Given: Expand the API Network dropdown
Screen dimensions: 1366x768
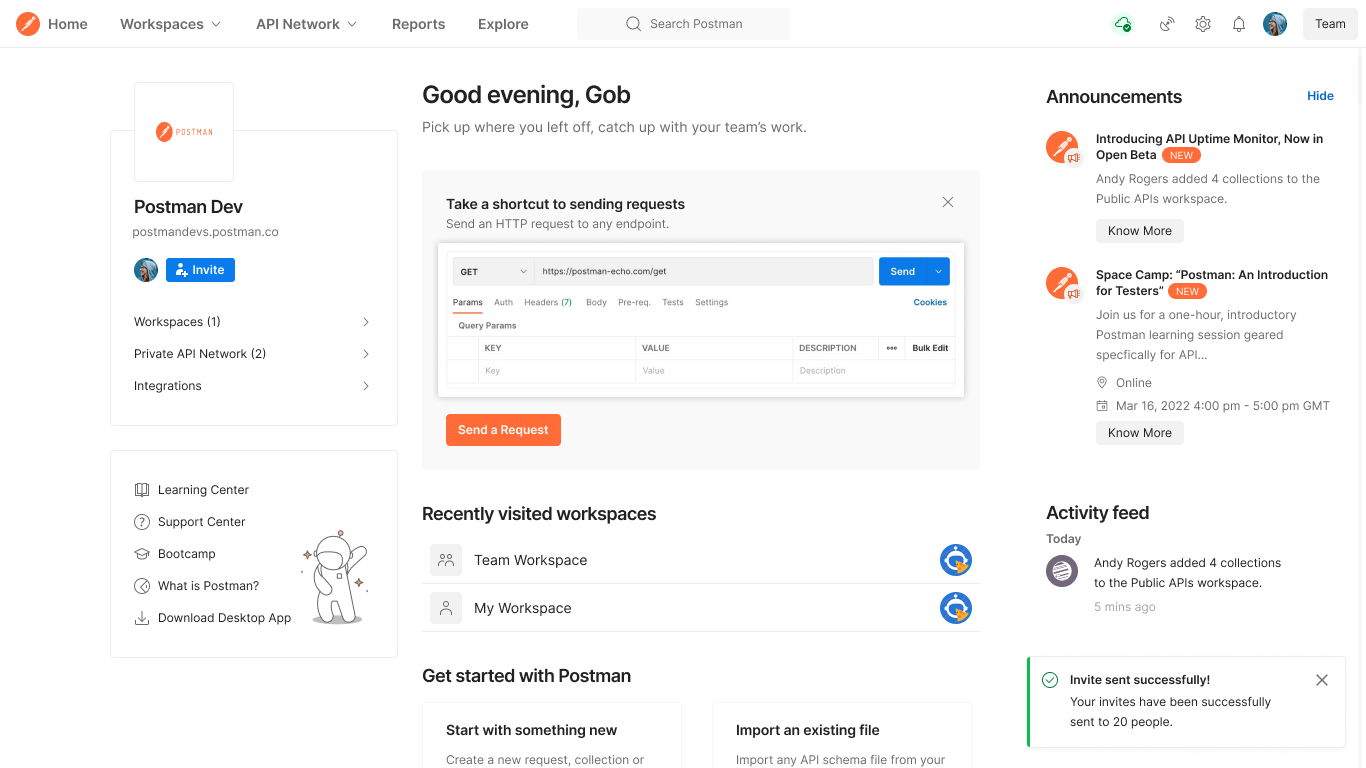Looking at the screenshot, I should coord(306,24).
